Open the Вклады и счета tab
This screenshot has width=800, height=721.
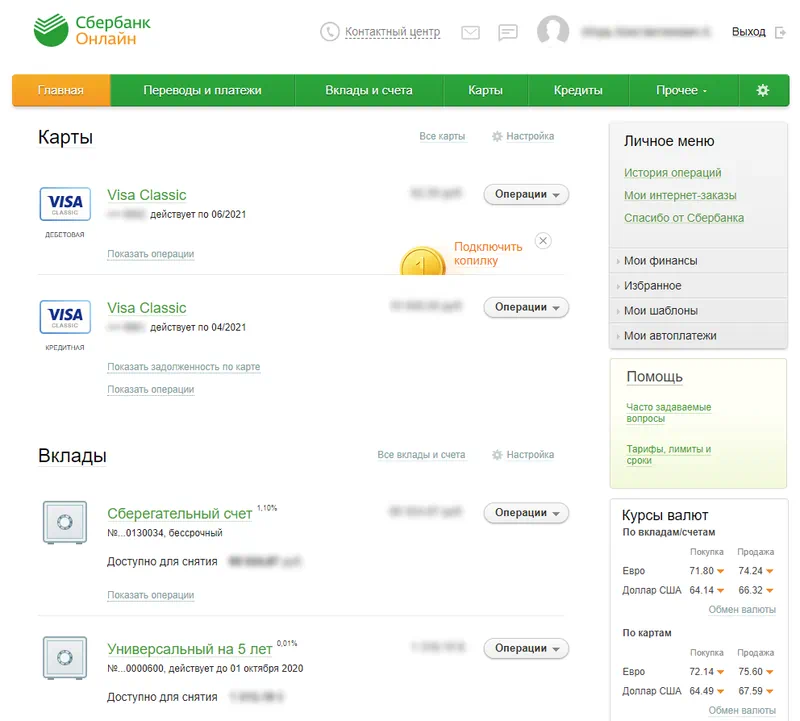point(369,90)
